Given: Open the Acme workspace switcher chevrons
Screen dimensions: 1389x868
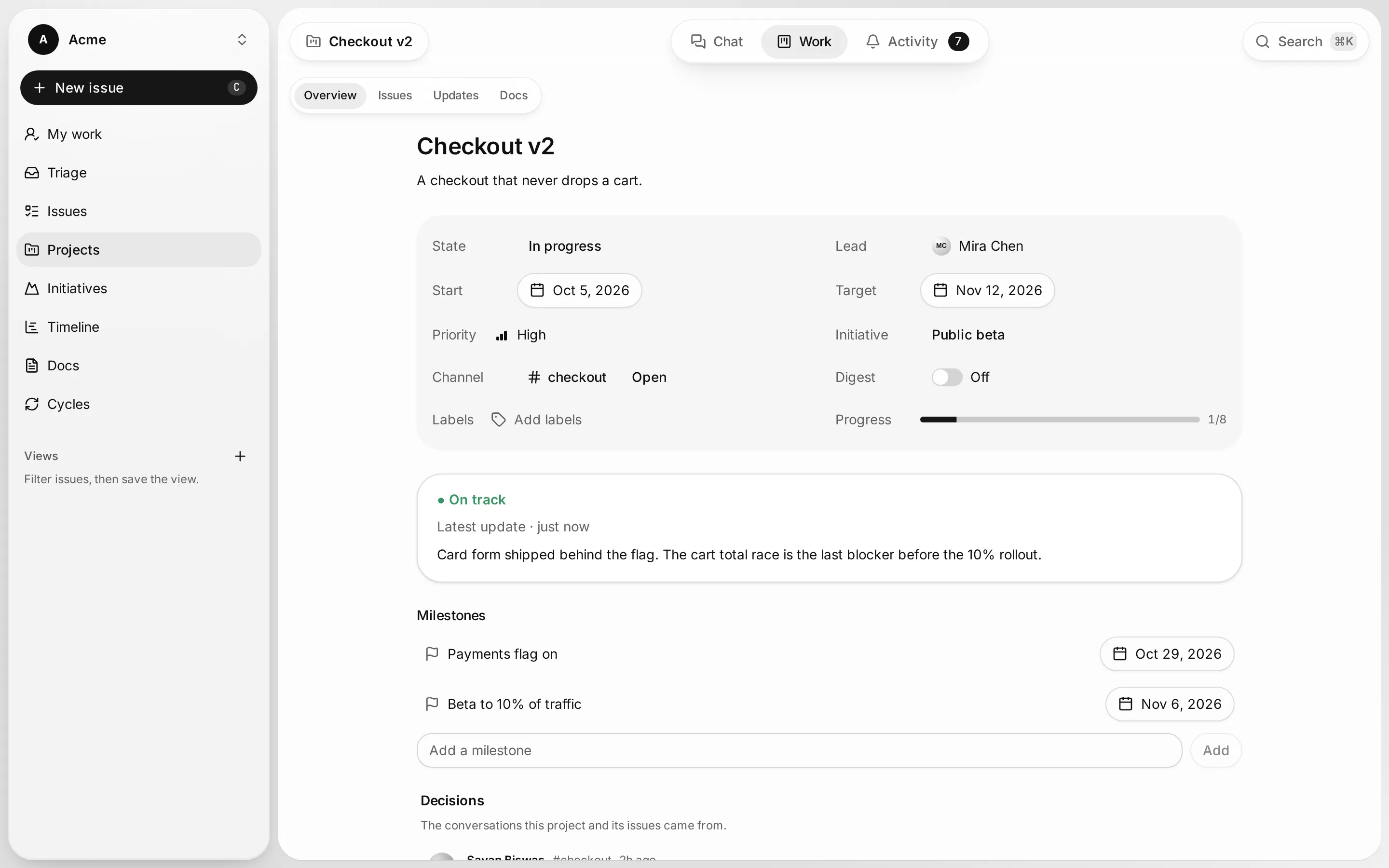Looking at the screenshot, I should [x=242, y=40].
